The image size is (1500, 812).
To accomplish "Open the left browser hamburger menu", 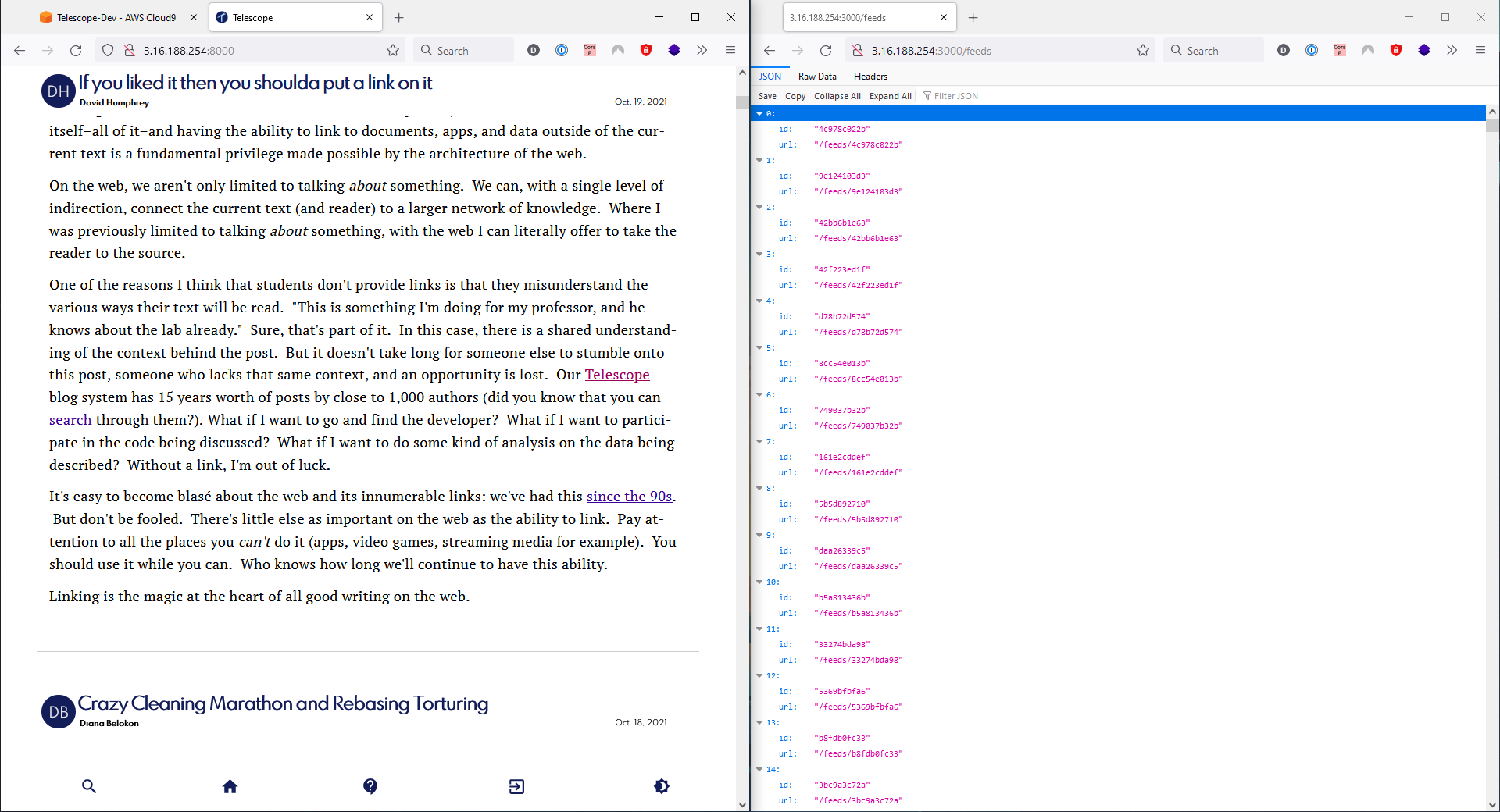I will click(x=730, y=51).
